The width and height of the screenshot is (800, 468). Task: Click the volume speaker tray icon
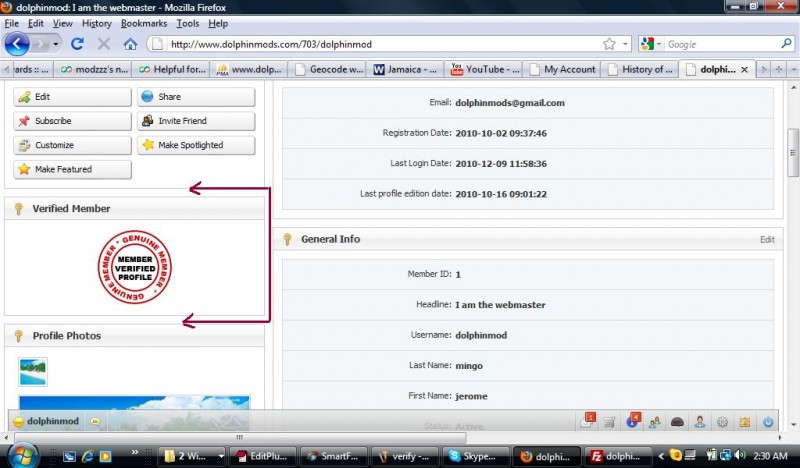[739, 455]
